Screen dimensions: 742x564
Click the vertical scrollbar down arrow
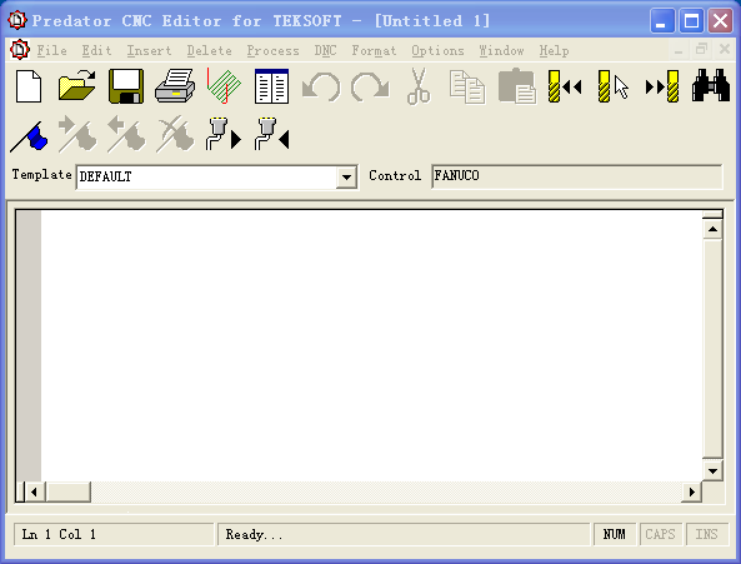click(x=712, y=470)
